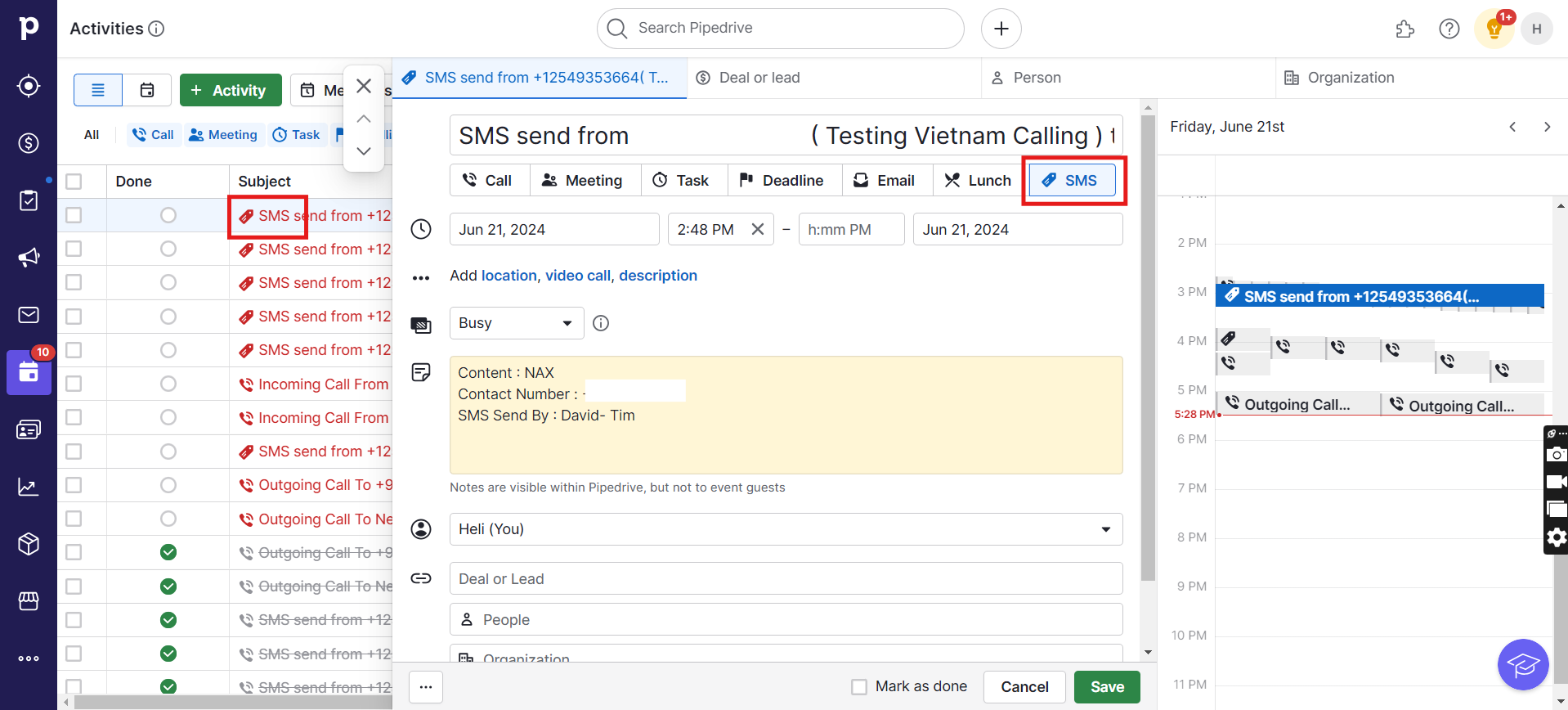
Task: Open Insights chart icon in sidebar
Action: coord(29,487)
